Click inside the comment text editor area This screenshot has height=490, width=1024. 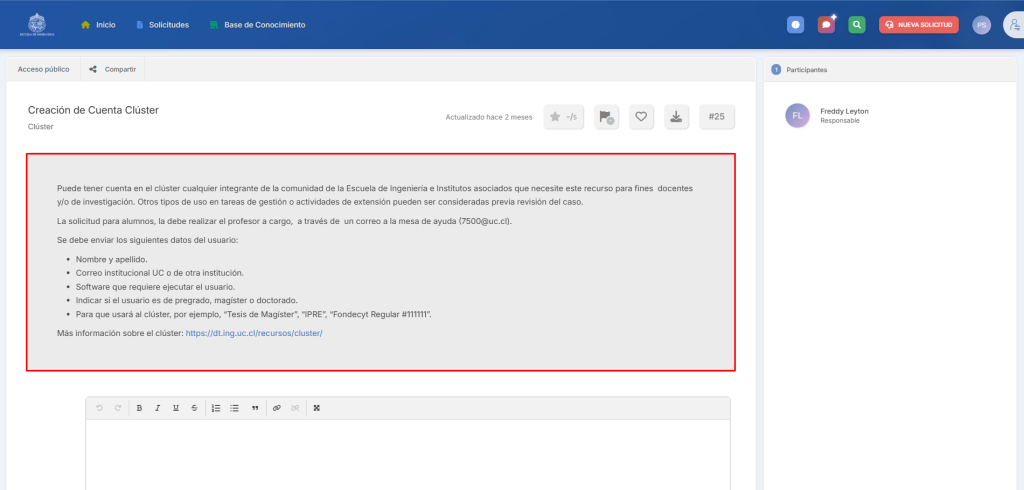[x=408, y=455]
